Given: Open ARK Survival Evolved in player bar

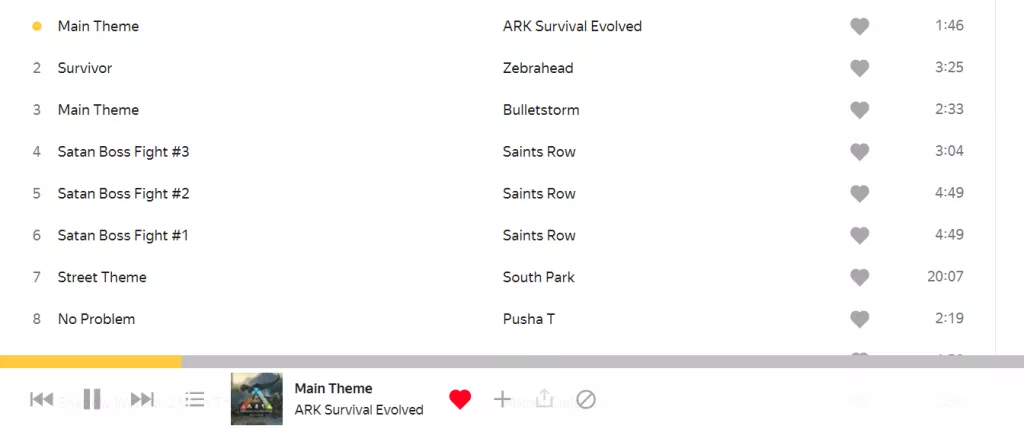Looking at the screenshot, I should point(359,410).
